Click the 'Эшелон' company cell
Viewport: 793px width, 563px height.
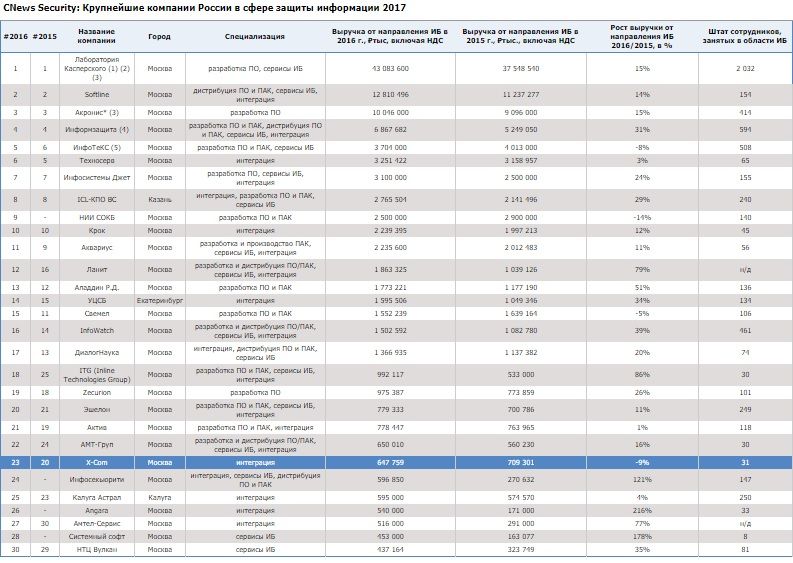[97, 409]
